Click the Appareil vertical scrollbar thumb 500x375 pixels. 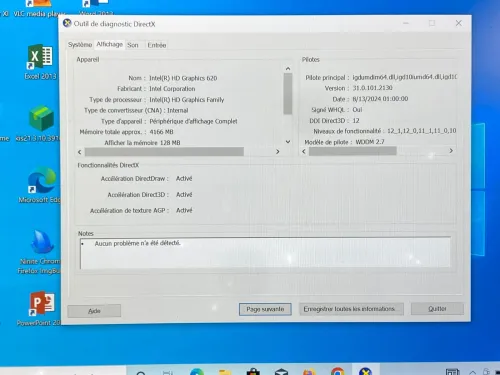click(288, 94)
